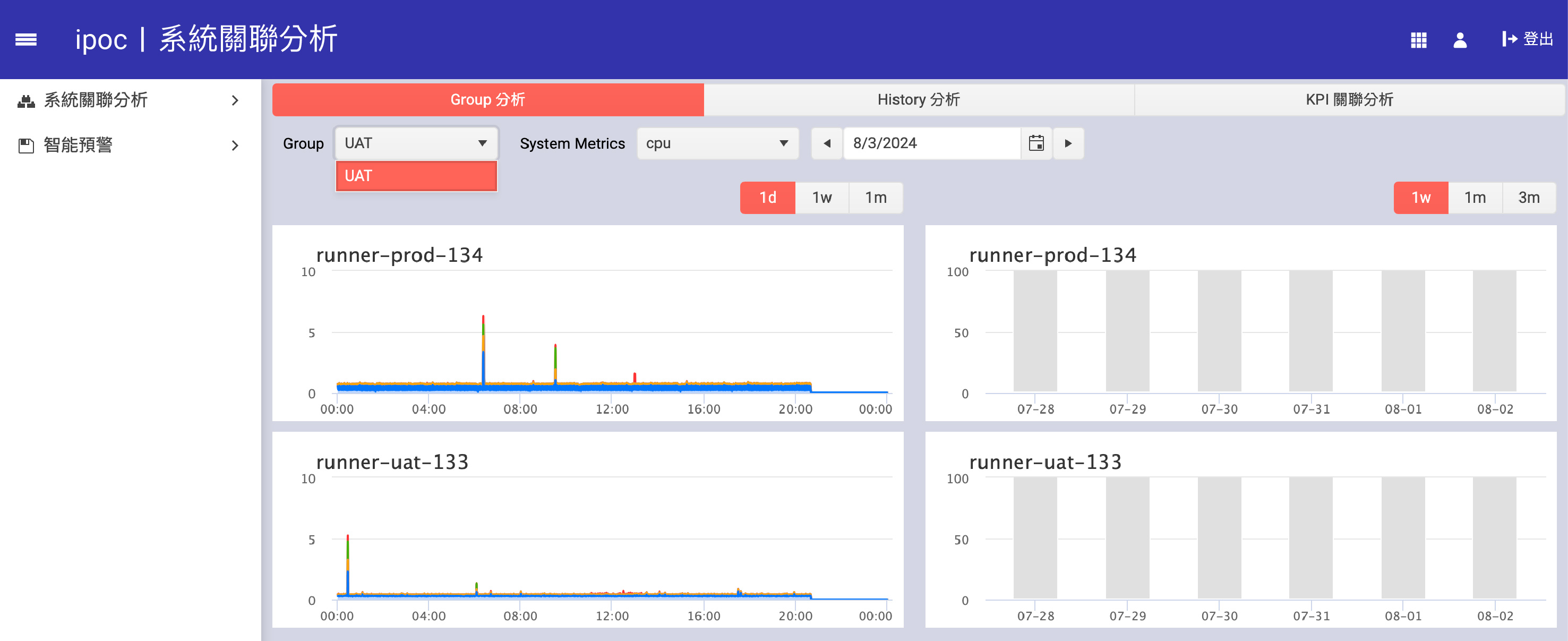Select the 1d time range toggle
Viewport: 1568px width, 641px height.
[768, 197]
